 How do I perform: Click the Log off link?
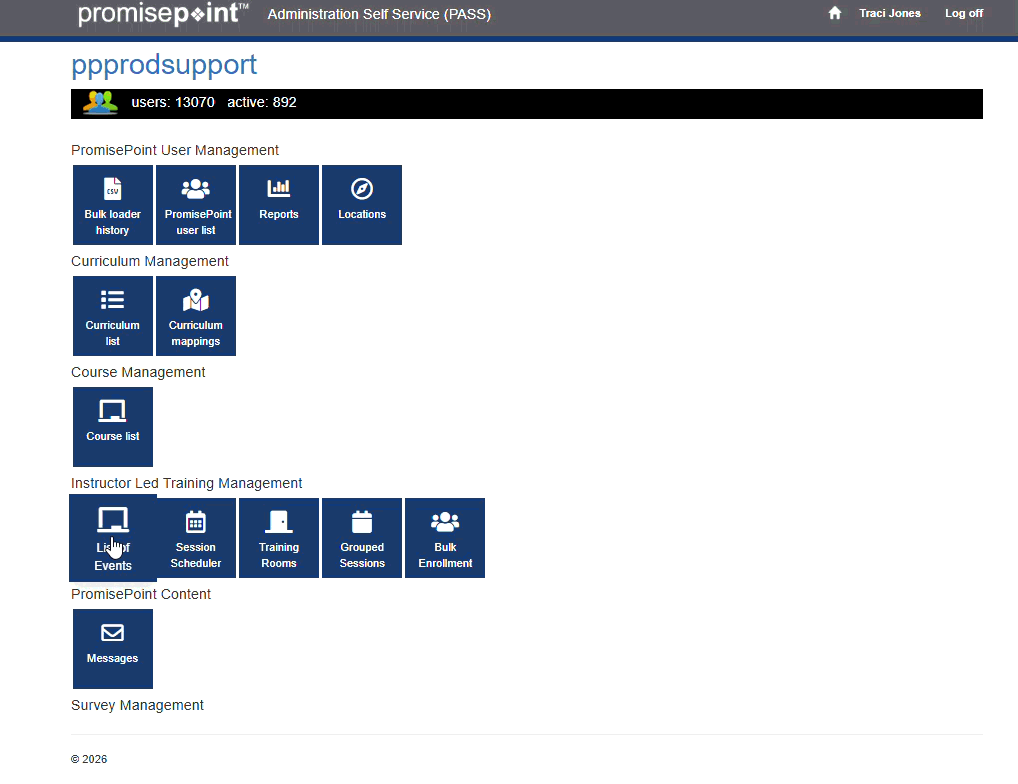coord(964,14)
